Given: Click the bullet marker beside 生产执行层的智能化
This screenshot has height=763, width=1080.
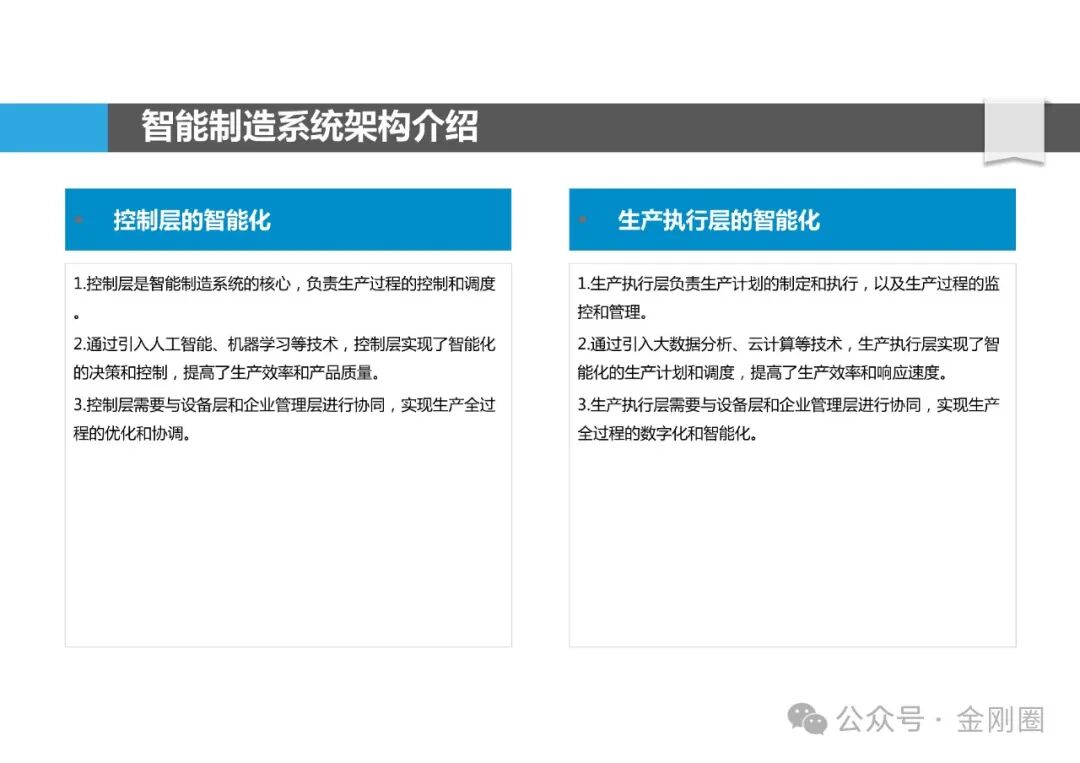Looking at the screenshot, I should tap(583, 220).
